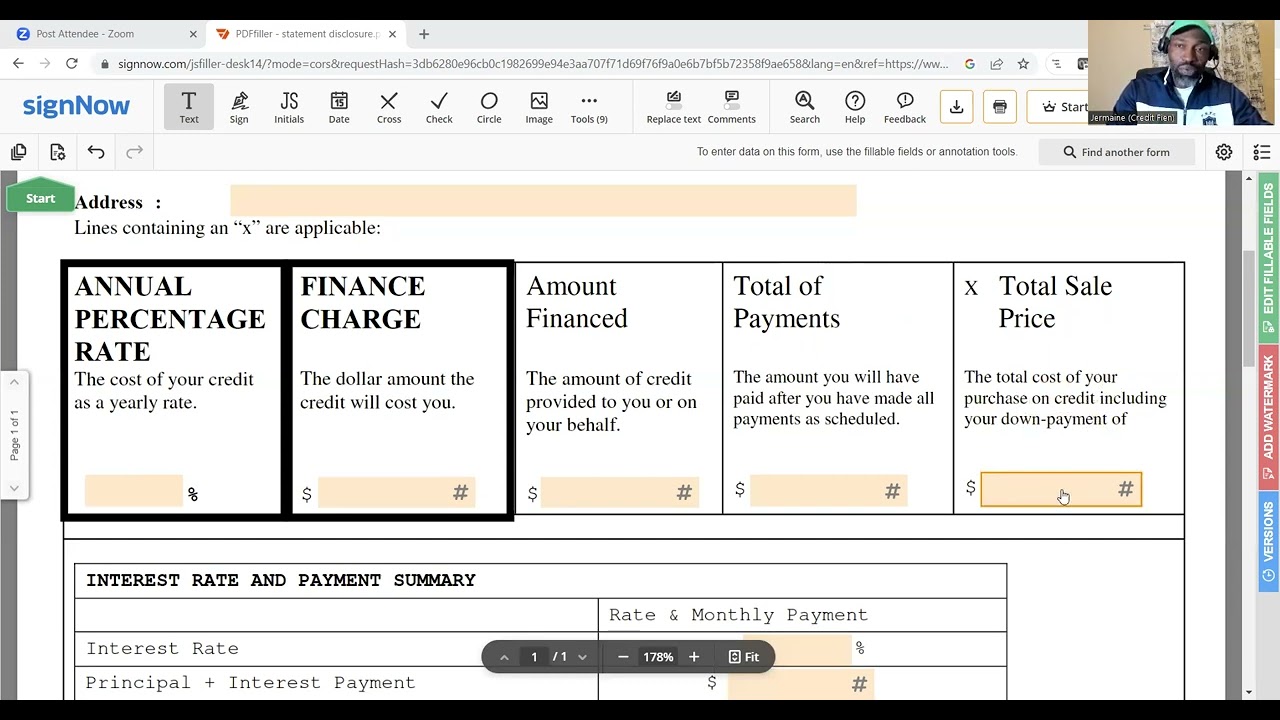Image resolution: width=1280 pixels, height=720 pixels.
Task: Open Edit Fillable Fields side tab
Action: tap(1268, 258)
